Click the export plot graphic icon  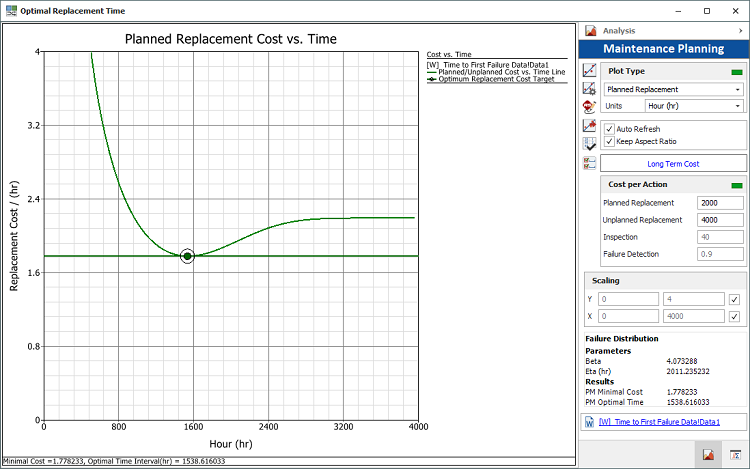click(590, 126)
